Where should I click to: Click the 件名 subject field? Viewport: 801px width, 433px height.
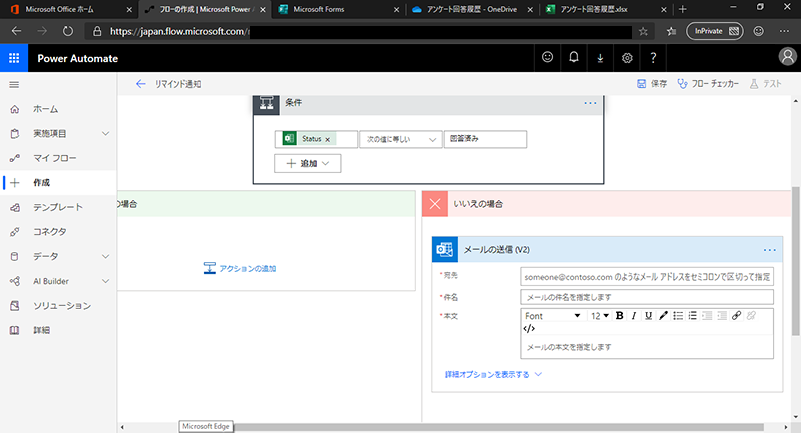pyautogui.click(x=647, y=297)
